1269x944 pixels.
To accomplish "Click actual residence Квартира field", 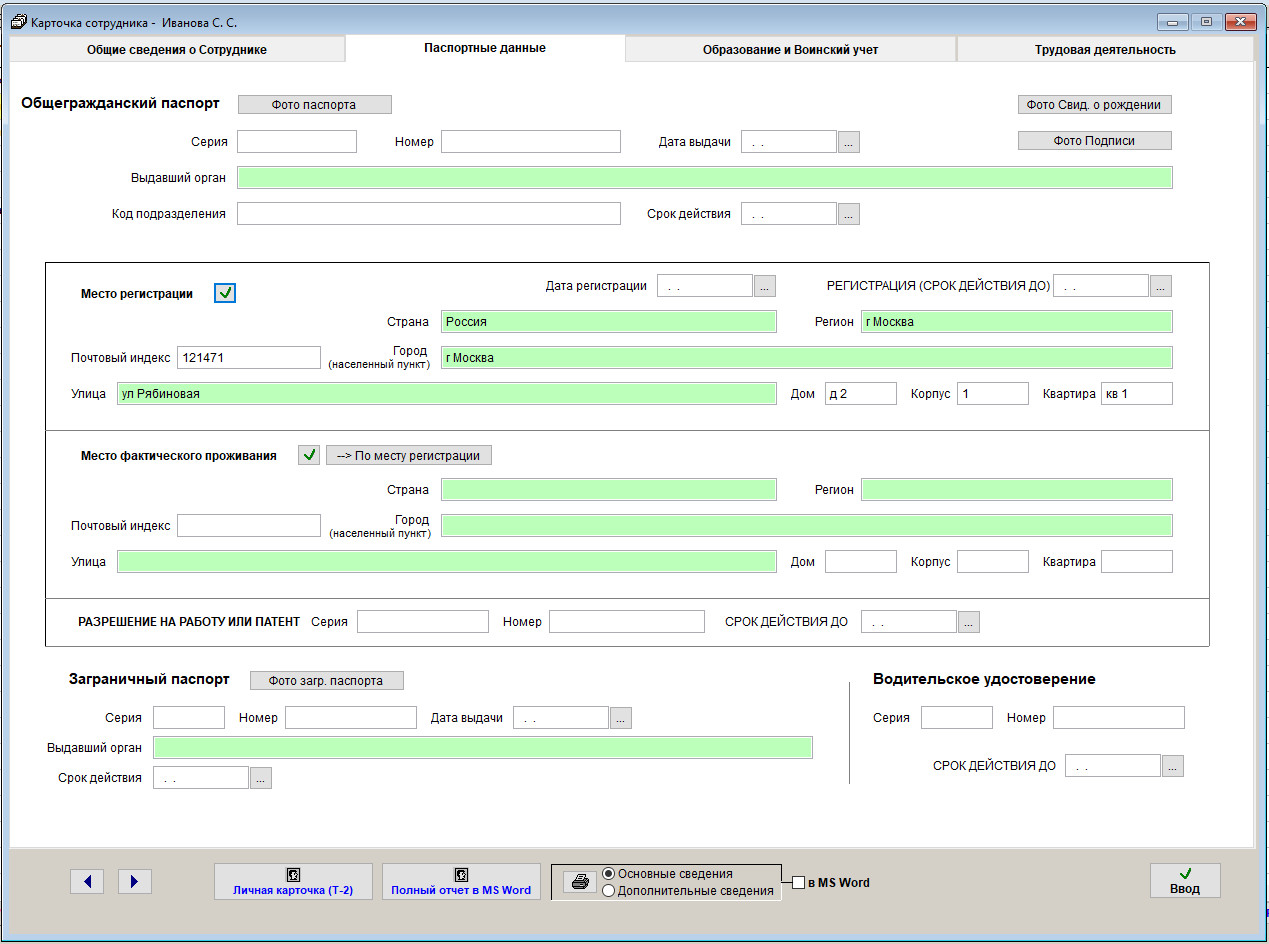I will [x=1137, y=561].
